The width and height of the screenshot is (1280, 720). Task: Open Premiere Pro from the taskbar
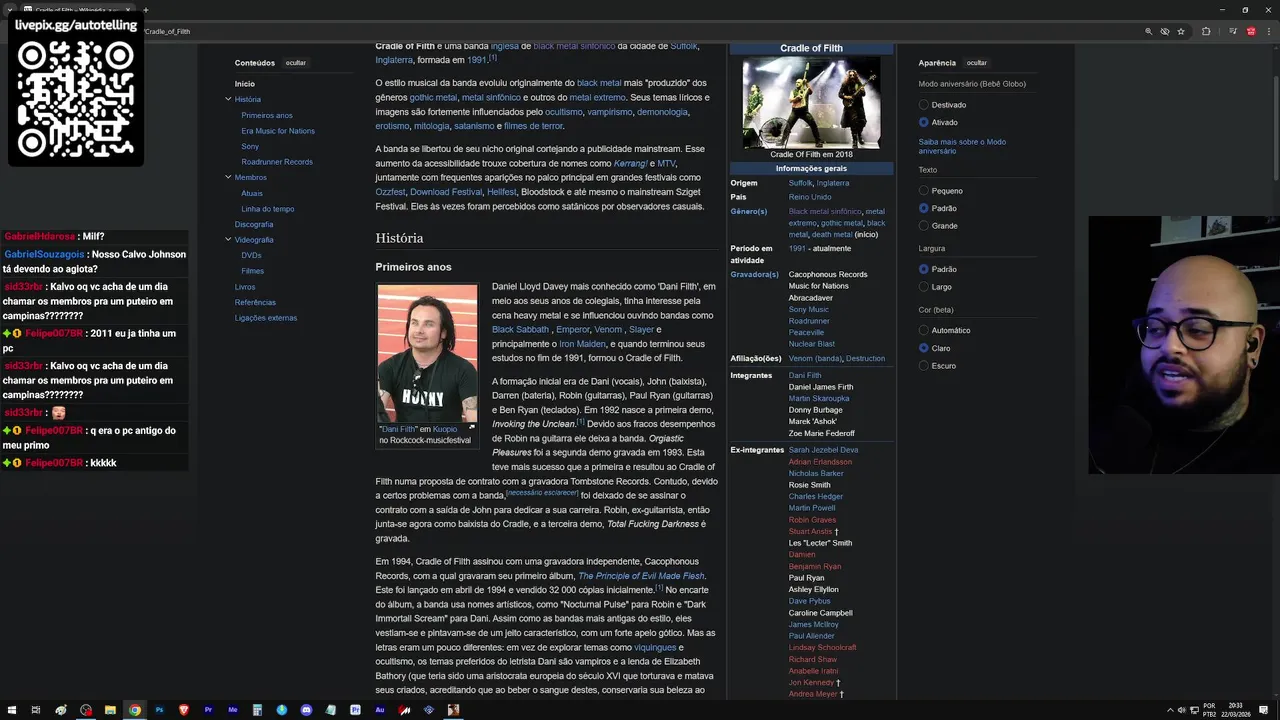[208, 710]
